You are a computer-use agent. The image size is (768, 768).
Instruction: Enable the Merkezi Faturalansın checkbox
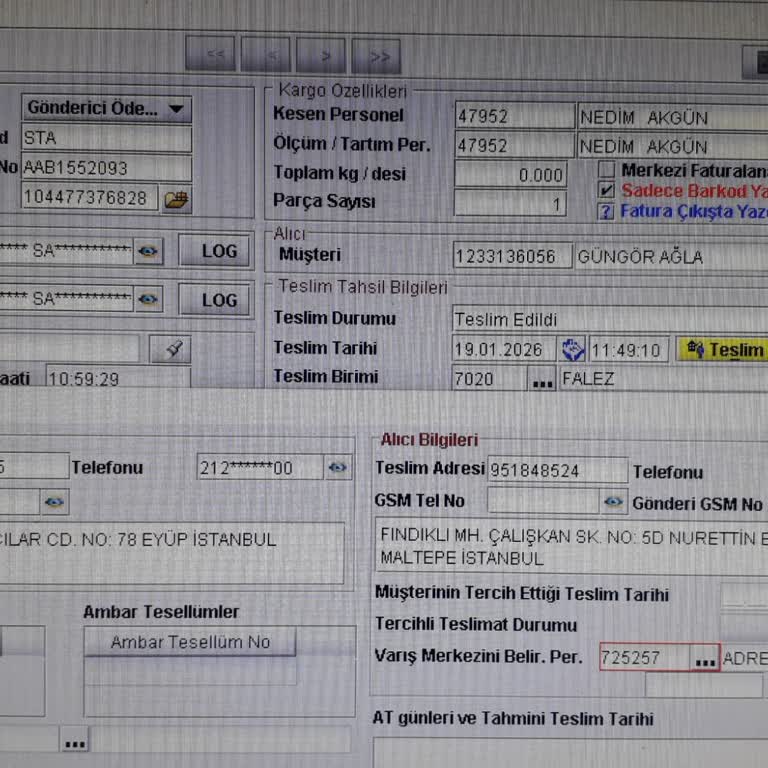click(x=606, y=170)
